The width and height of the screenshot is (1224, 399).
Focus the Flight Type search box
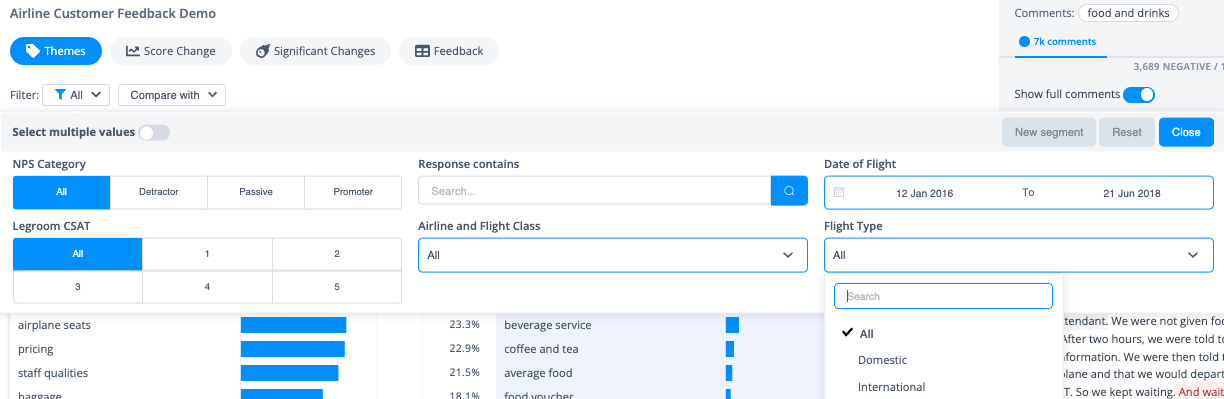tap(943, 296)
